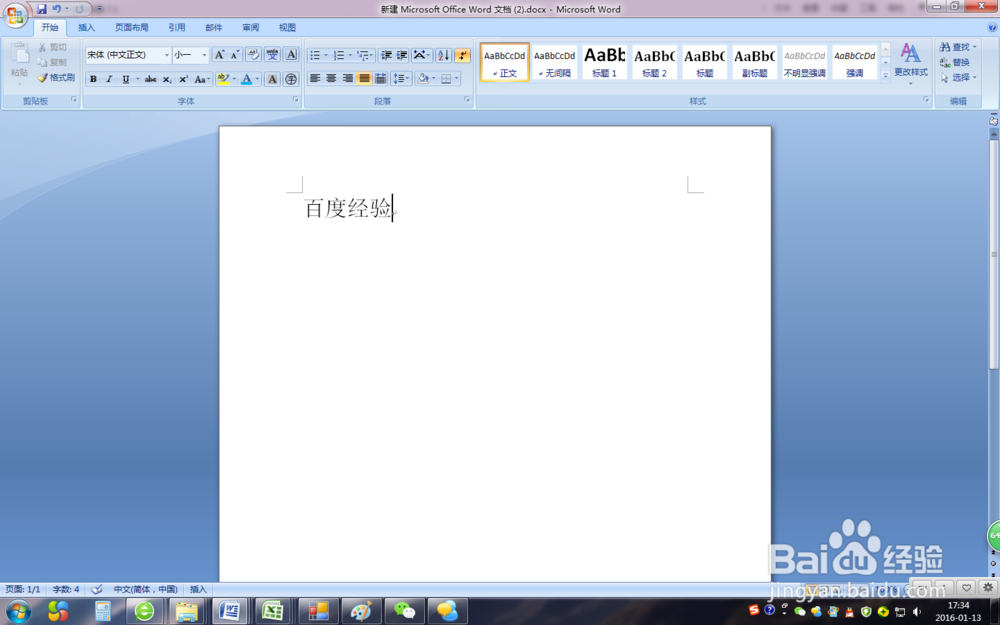Click the word count 字数: 4 indicator
Screen dimensions: 1000x625
(x=66, y=589)
